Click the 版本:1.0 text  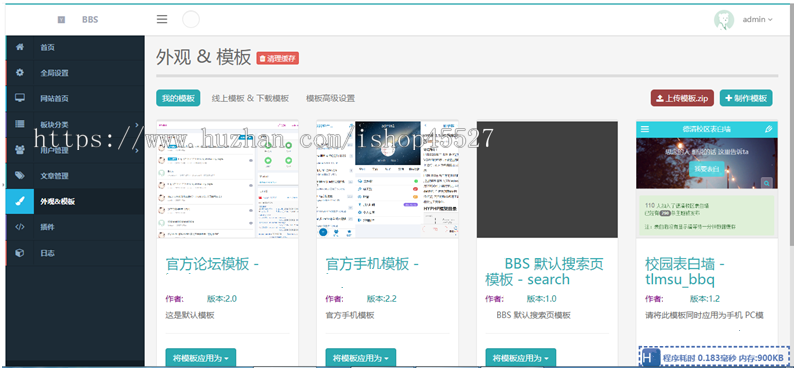pos(541,298)
